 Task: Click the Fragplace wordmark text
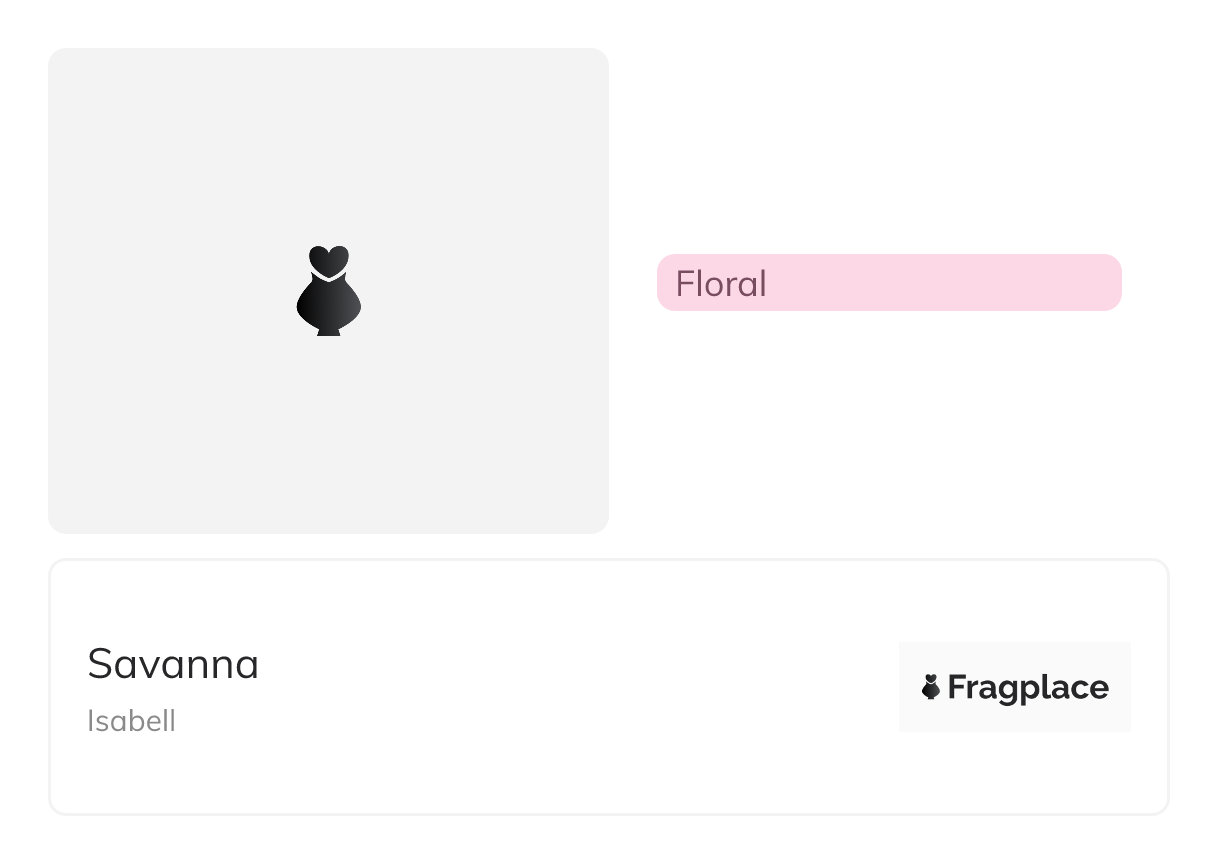(x=1028, y=688)
